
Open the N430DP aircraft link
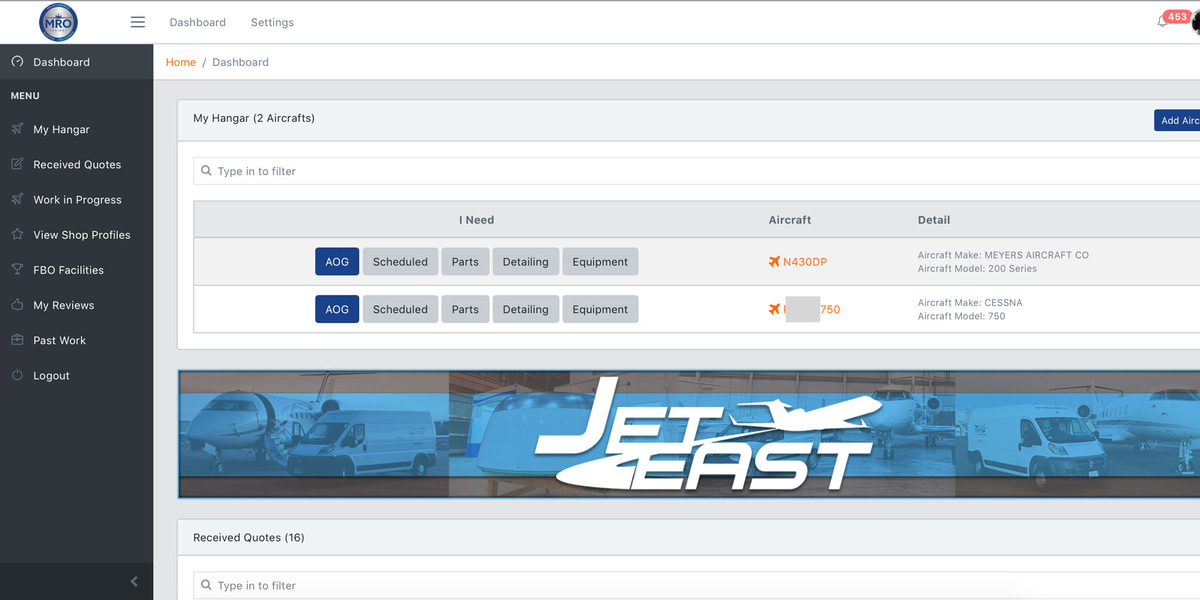click(x=804, y=262)
